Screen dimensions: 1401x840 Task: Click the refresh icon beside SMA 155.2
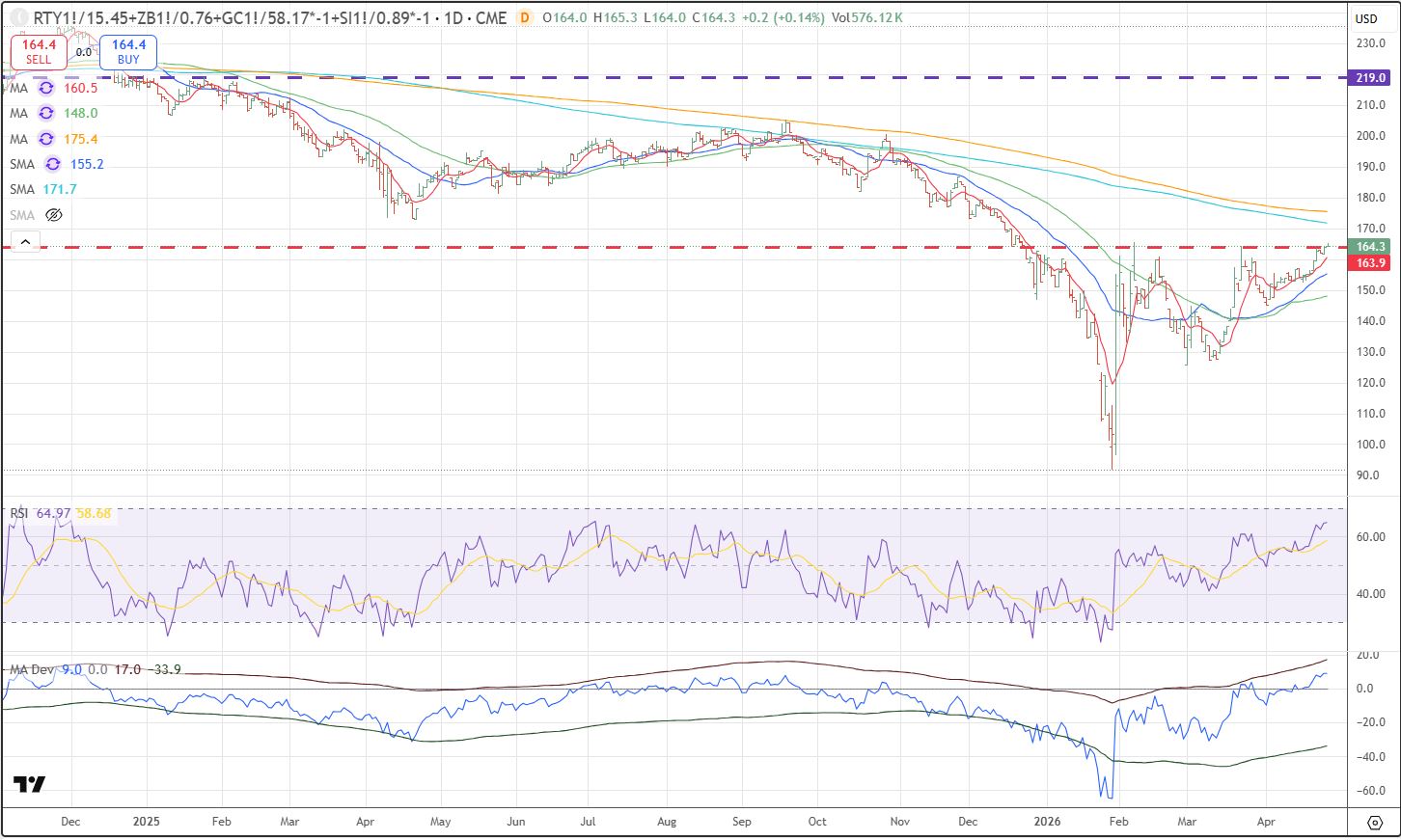(53, 165)
